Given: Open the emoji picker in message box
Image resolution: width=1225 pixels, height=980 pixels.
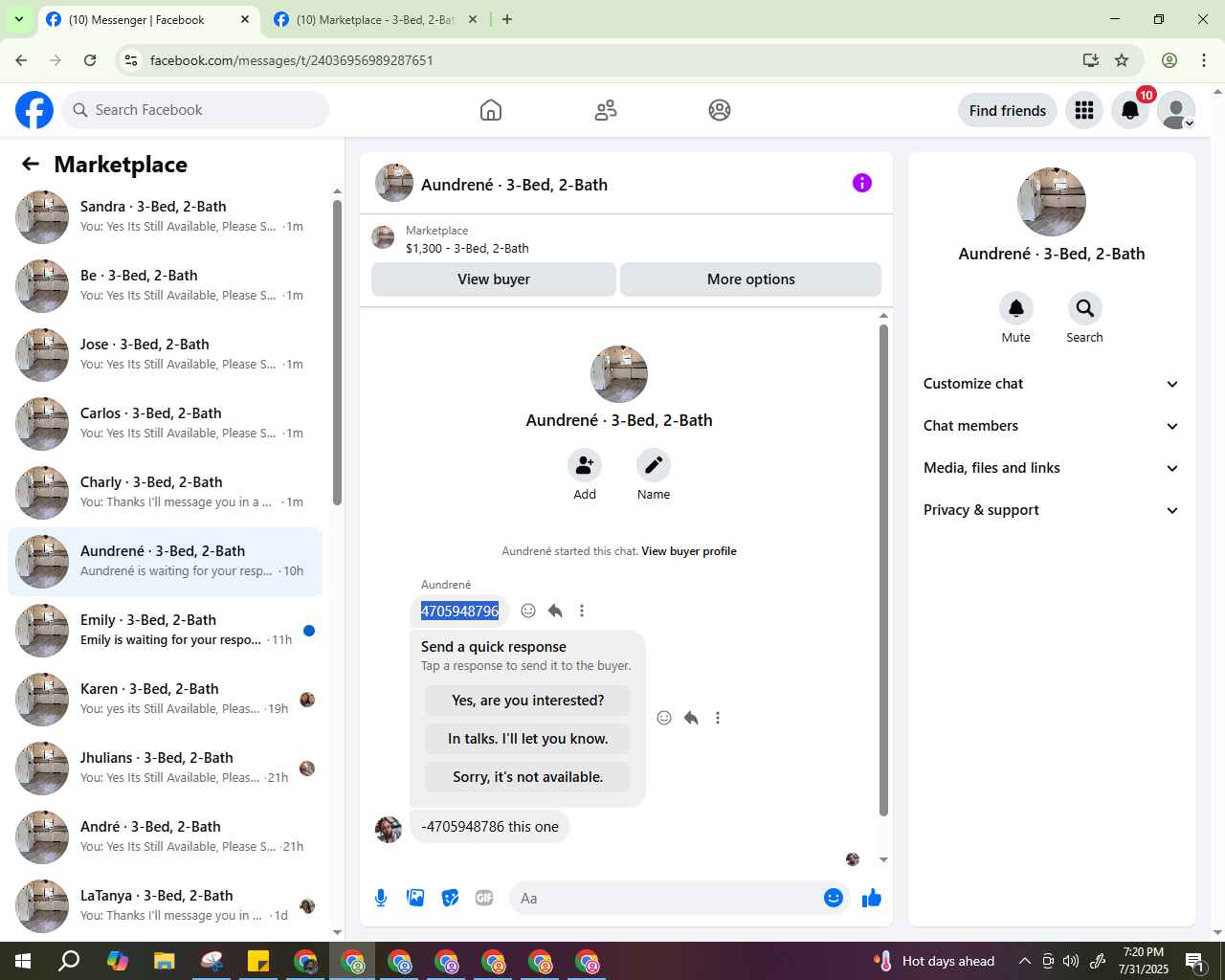Looking at the screenshot, I should pyautogui.click(x=834, y=898).
